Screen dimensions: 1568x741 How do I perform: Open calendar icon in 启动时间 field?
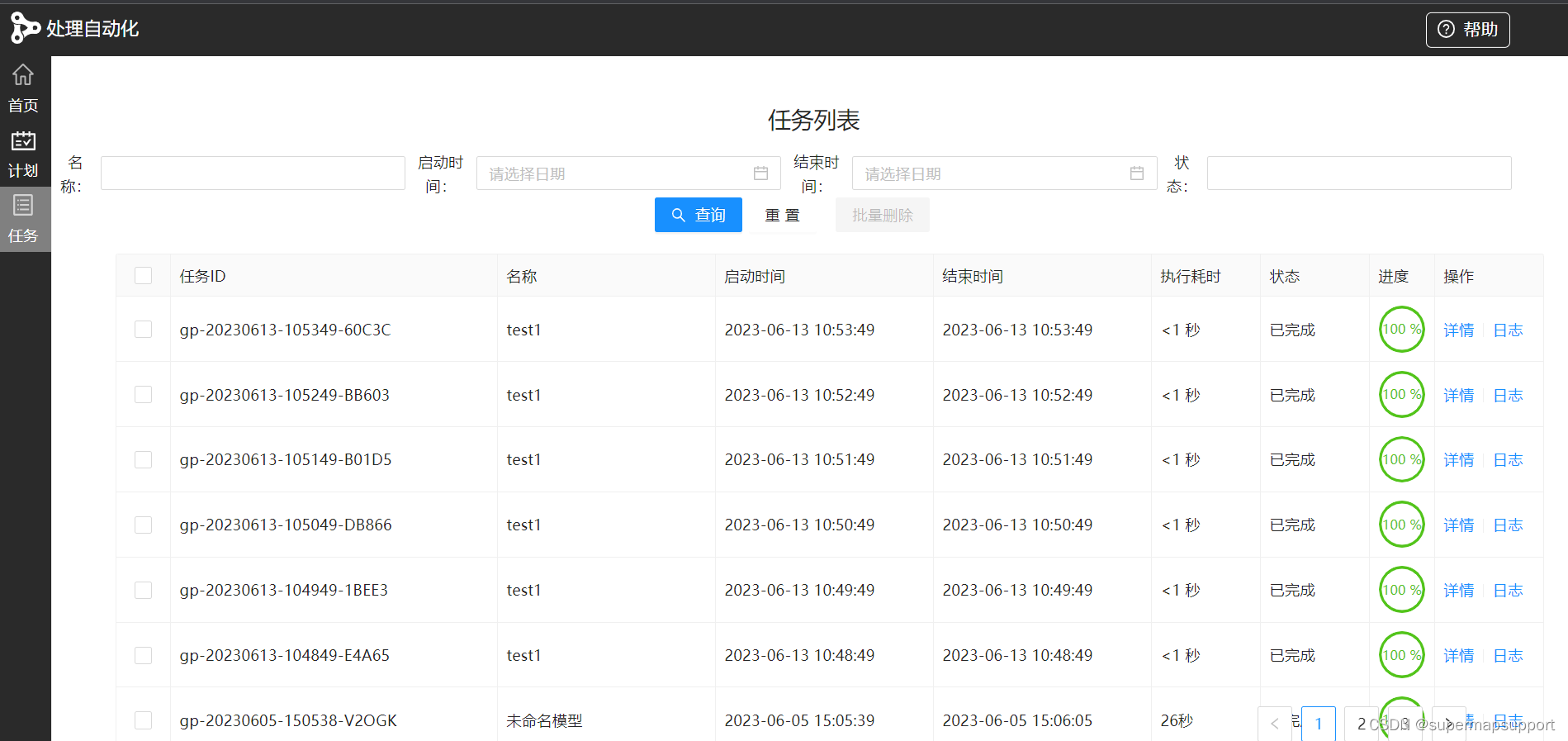coord(760,173)
